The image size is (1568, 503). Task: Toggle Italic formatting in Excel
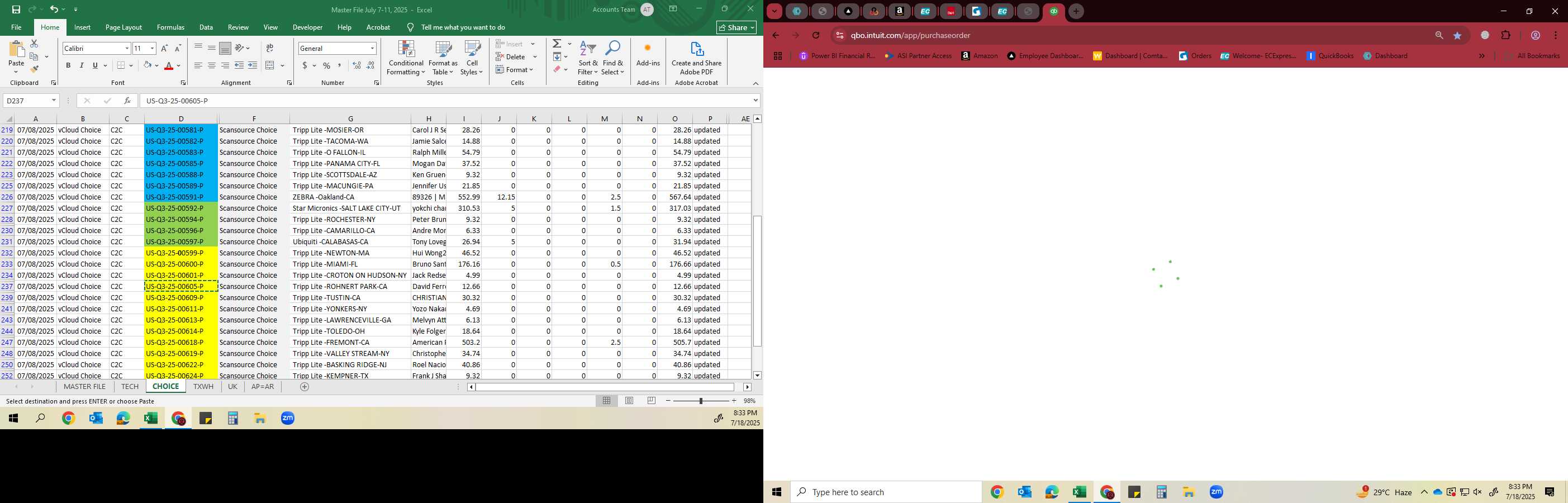pos(82,66)
